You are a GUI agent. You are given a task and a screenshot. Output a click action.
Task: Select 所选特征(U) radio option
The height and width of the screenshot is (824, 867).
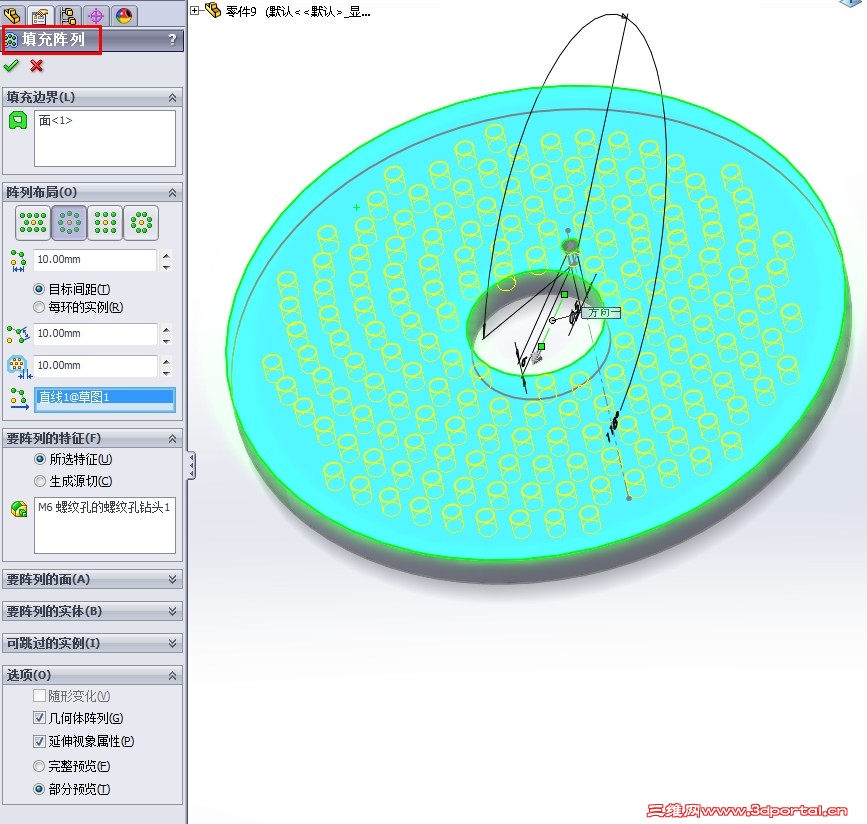40,459
